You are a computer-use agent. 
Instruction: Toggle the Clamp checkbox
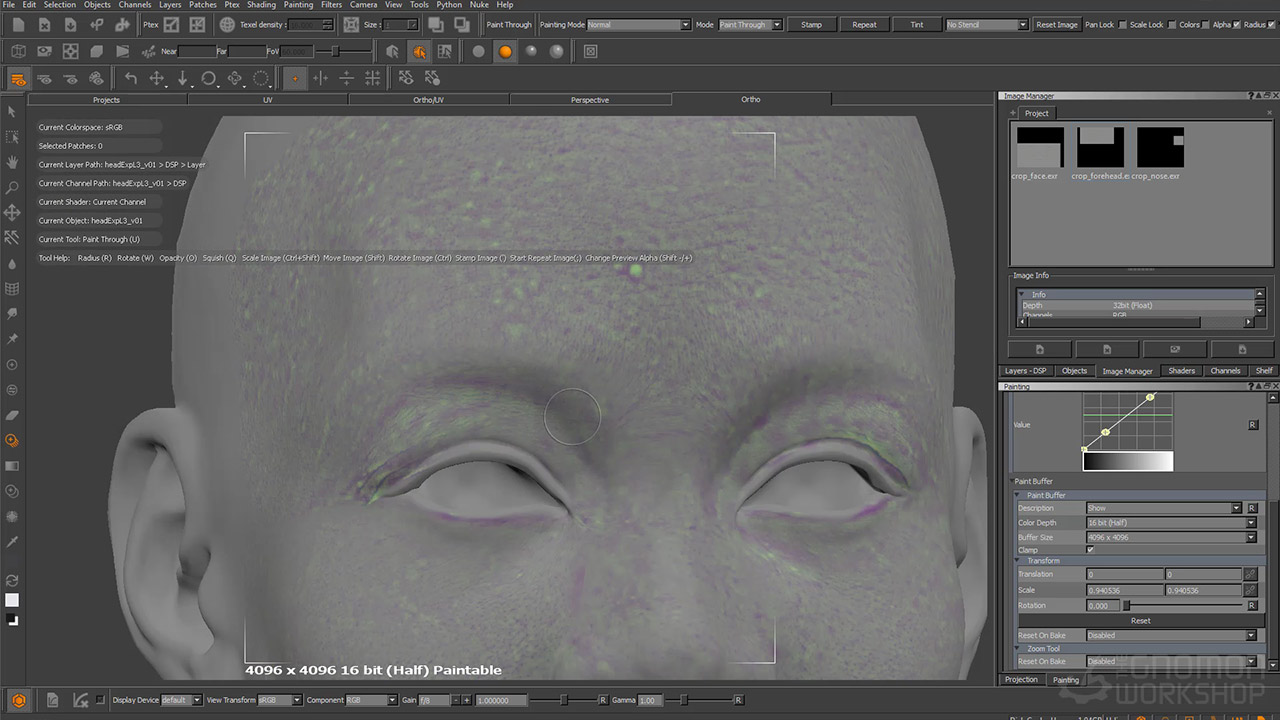point(1090,550)
